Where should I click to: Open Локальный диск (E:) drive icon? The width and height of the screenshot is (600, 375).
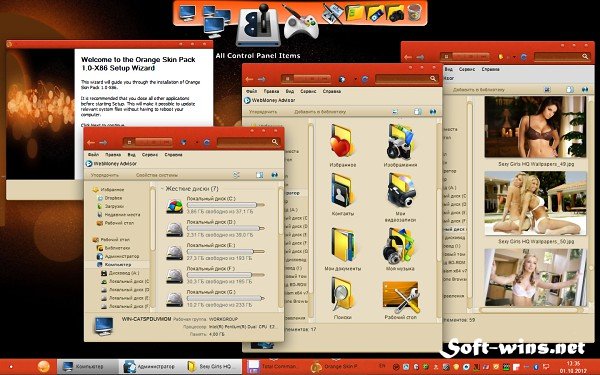pyautogui.click(x=174, y=253)
